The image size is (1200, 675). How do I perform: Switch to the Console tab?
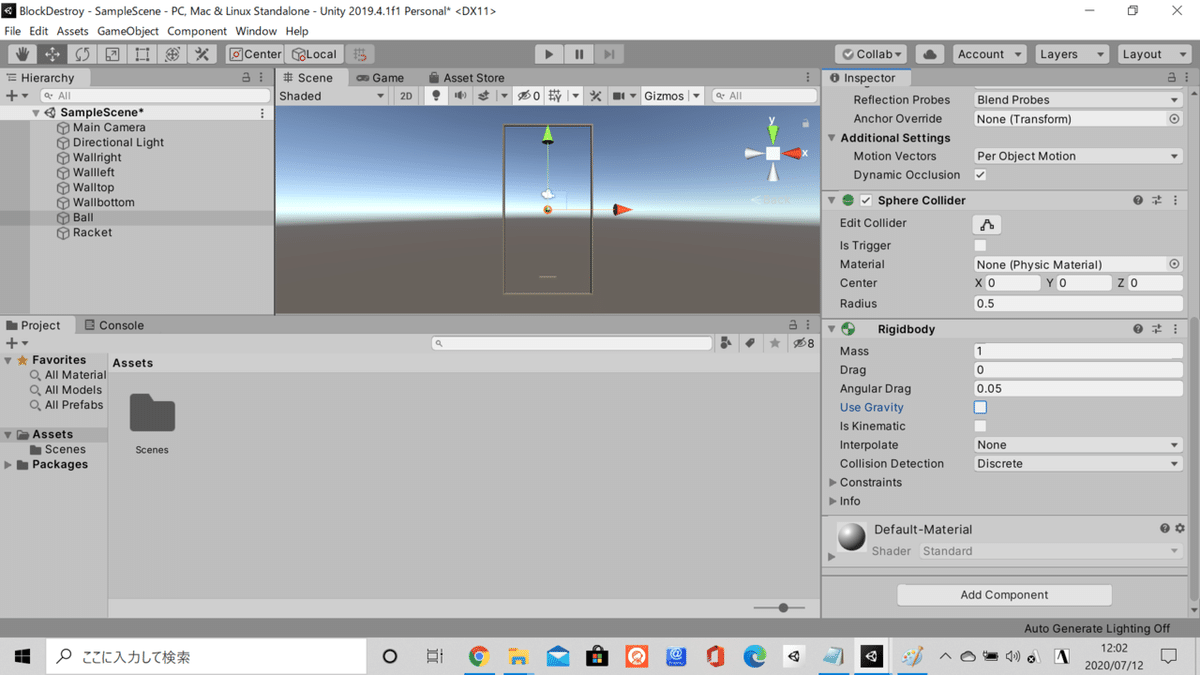113,325
